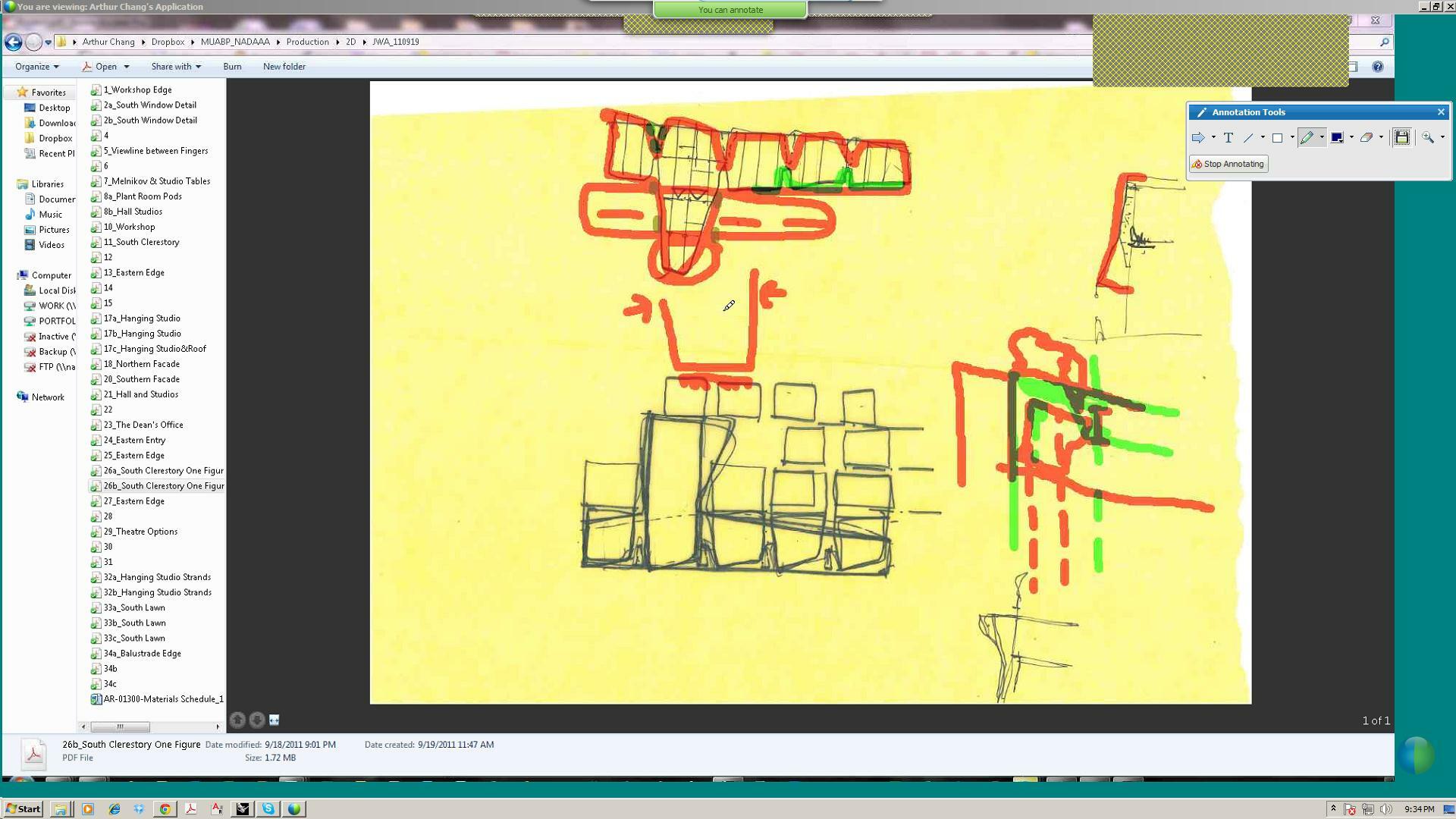Click the Start button
Viewport: 1456px width, 819px height.
(23, 808)
